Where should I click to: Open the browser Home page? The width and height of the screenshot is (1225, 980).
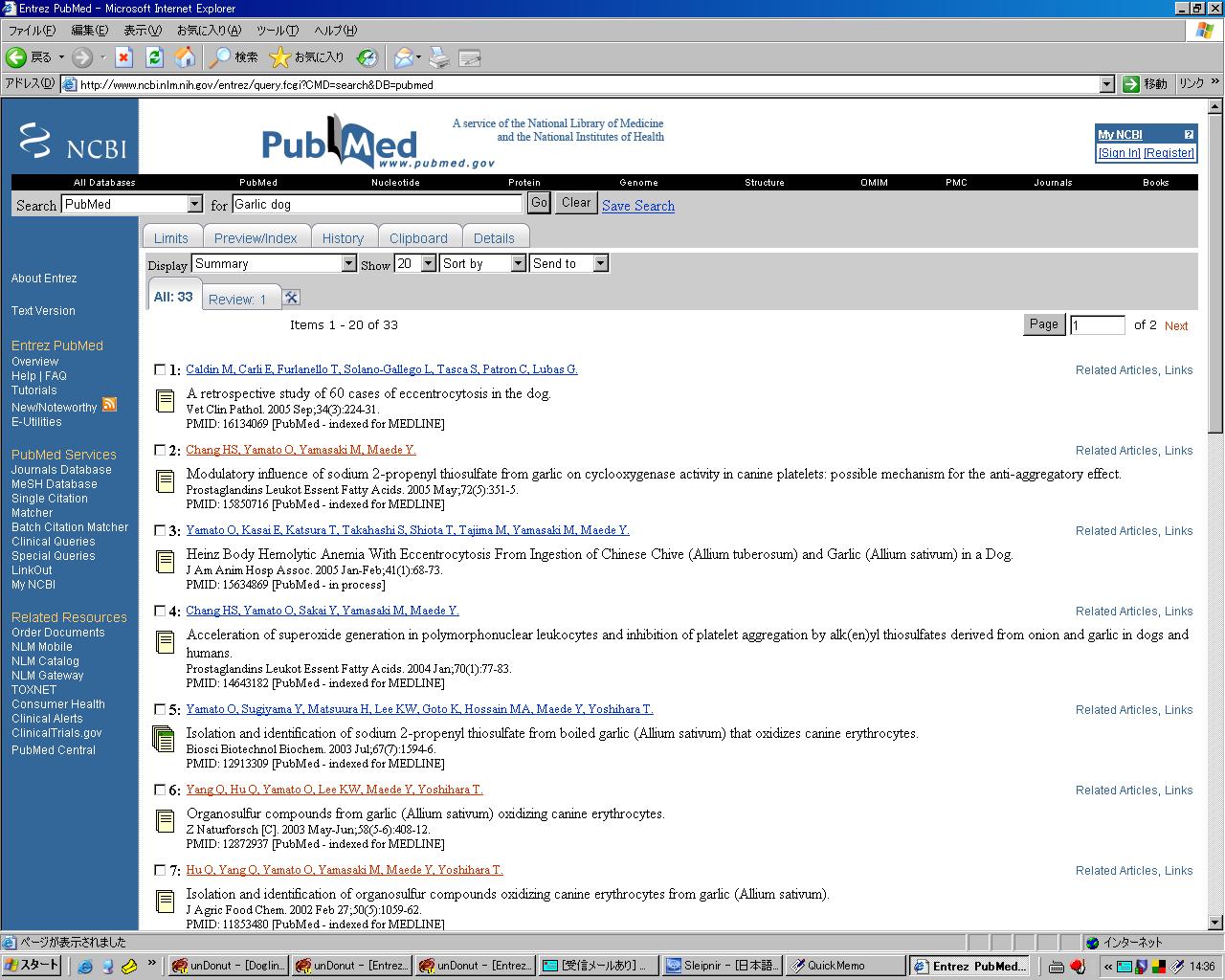187,57
